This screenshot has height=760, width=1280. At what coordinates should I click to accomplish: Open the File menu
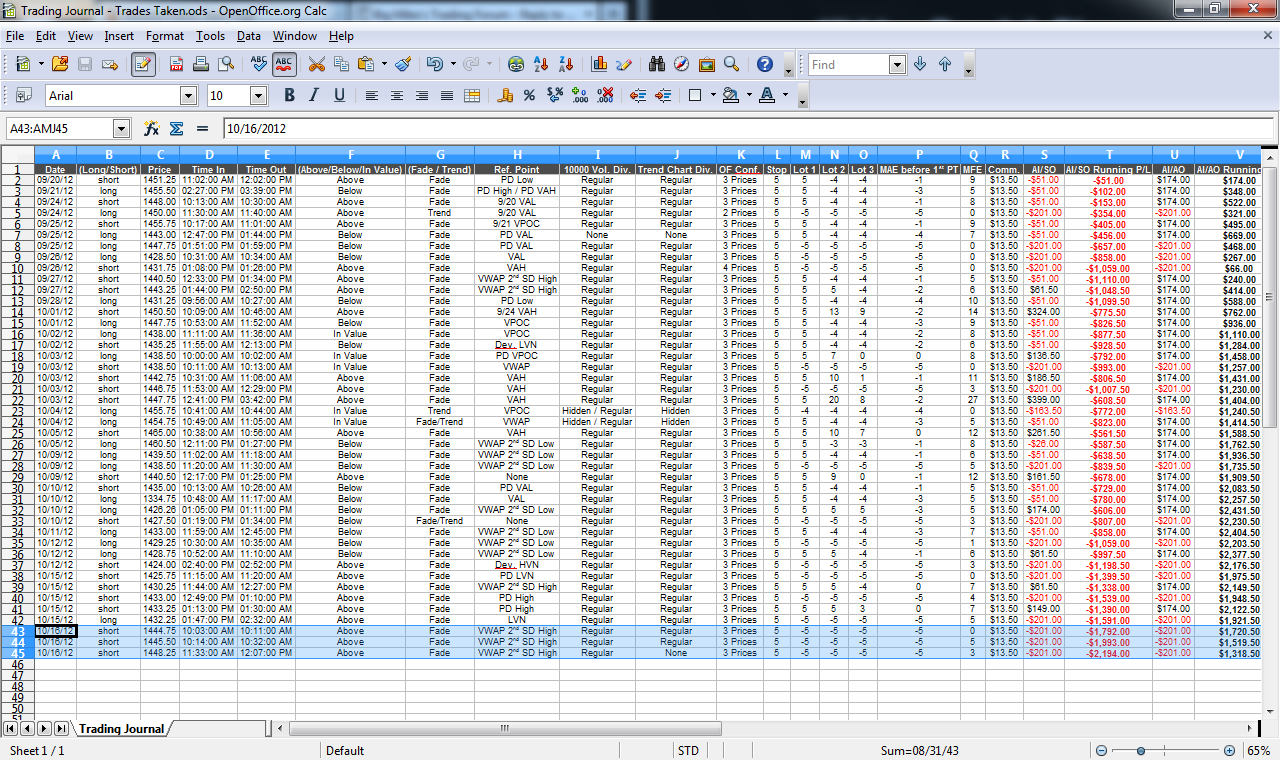pos(14,36)
